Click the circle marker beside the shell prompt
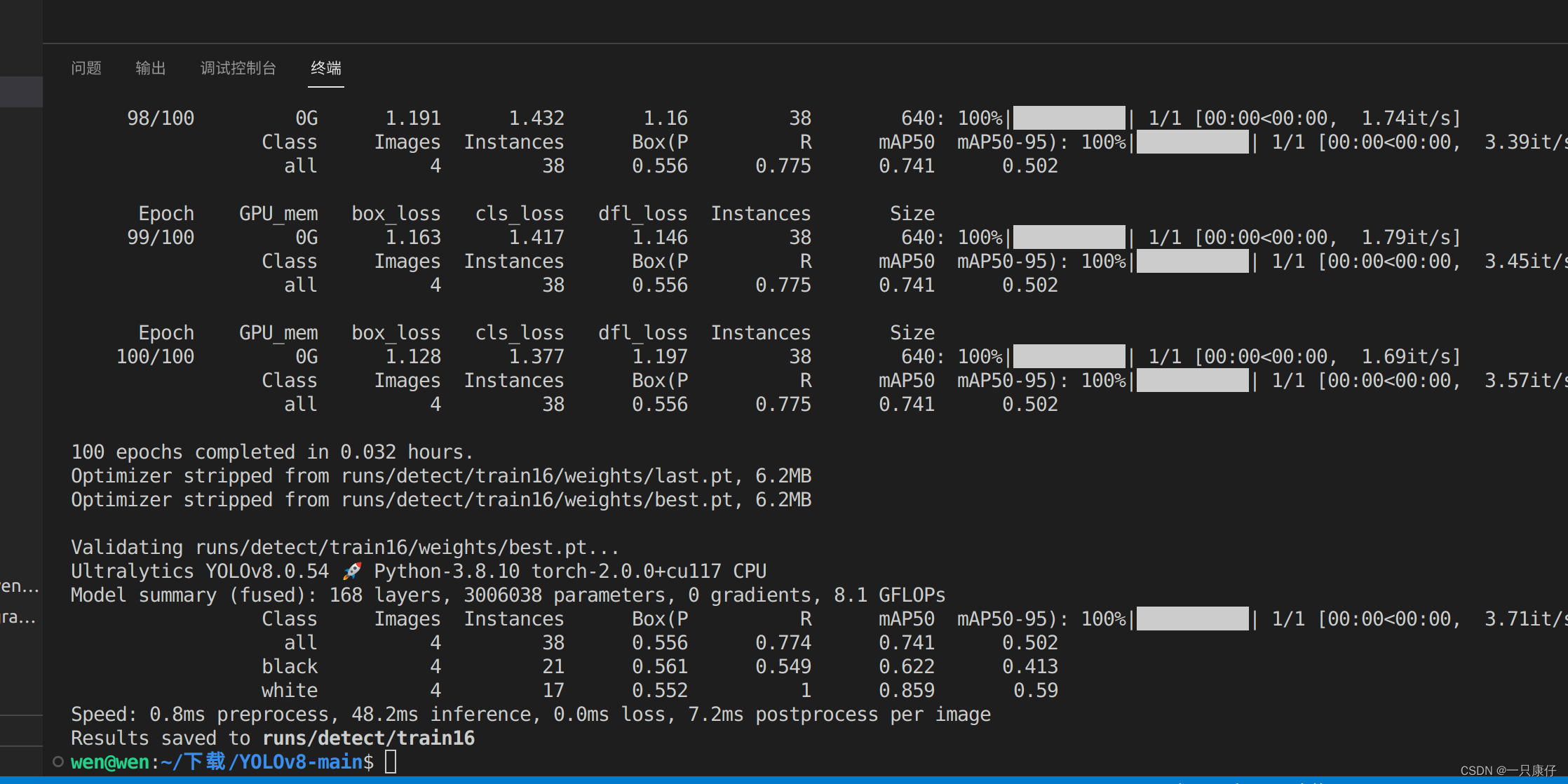 point(58,761)
